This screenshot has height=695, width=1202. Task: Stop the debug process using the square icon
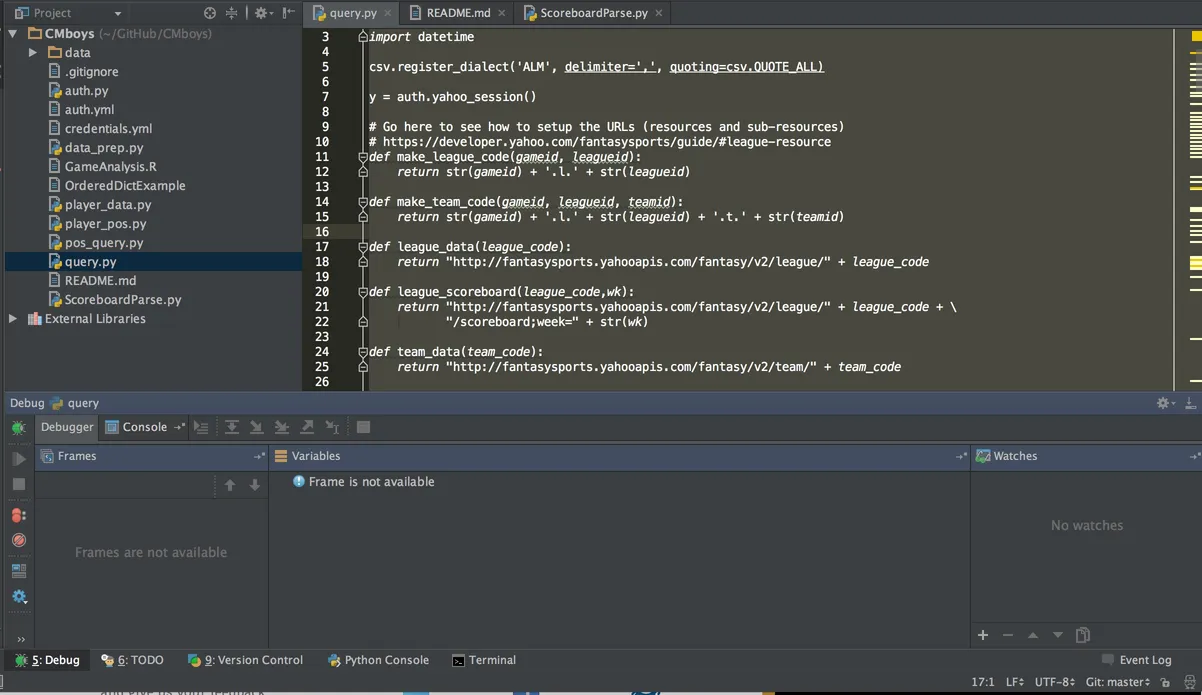18,484
